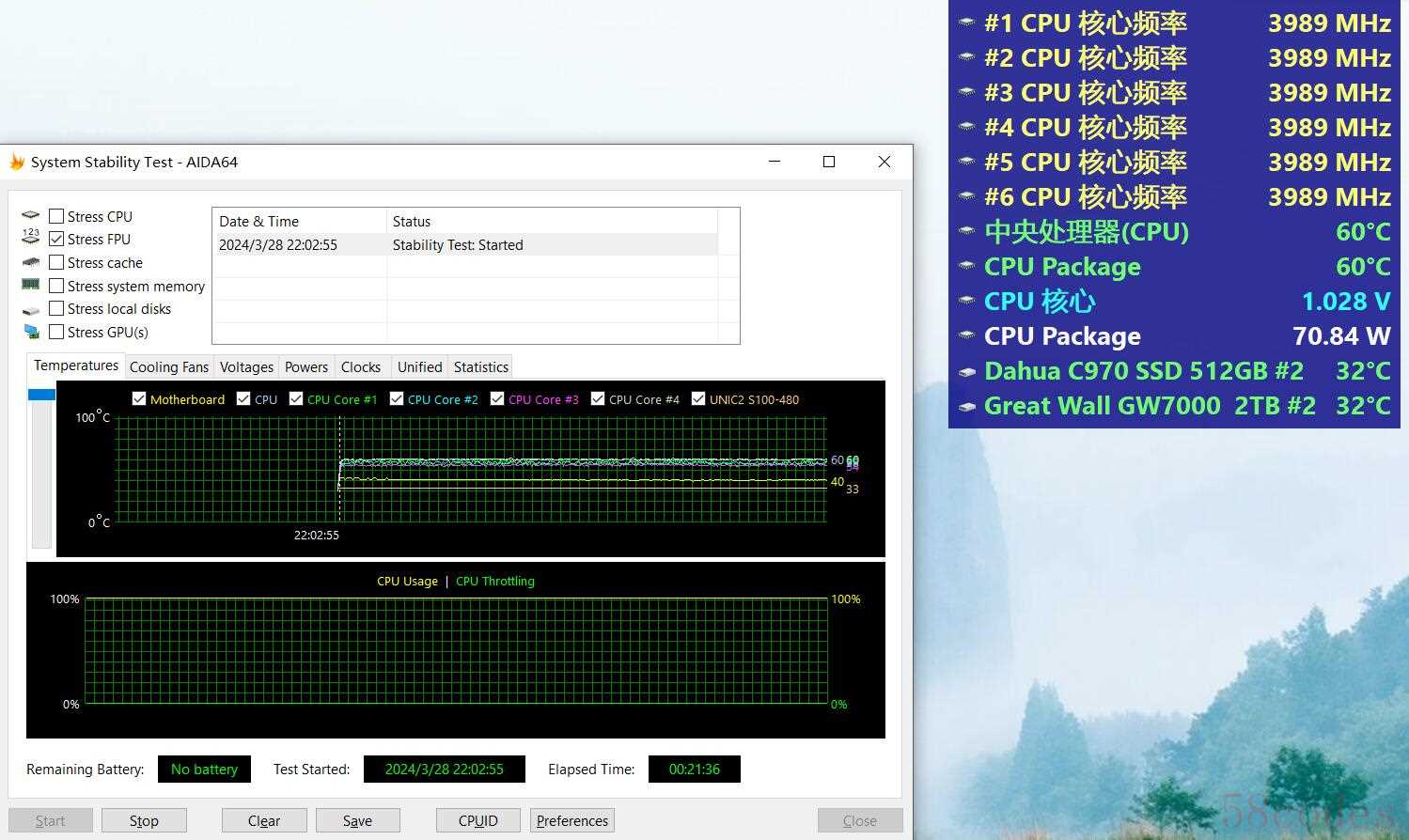The height and width of the screenshot is (840, 1409).
Task: Click the Status column header
Action: pyautogui.click(x=552, y=221)
